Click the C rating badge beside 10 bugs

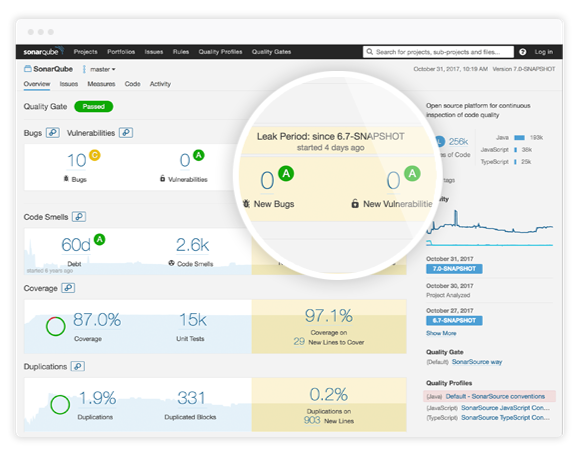pyautogui.click(x=95, y=155)
